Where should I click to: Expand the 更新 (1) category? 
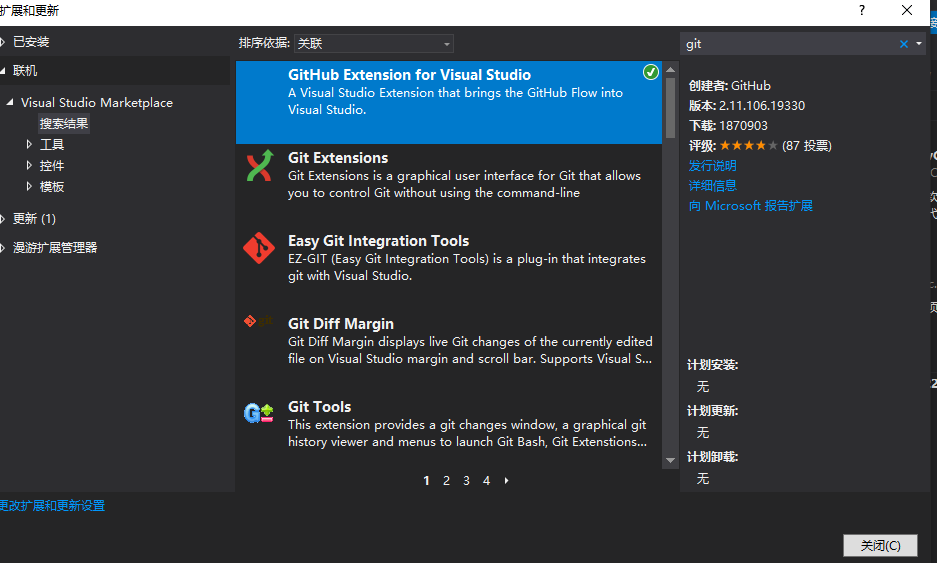coord(3,219)
